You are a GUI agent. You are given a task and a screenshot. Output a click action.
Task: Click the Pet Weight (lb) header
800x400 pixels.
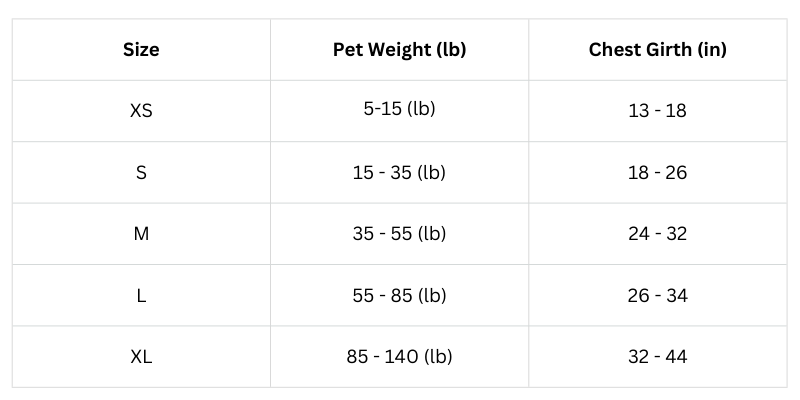(399, 49)
